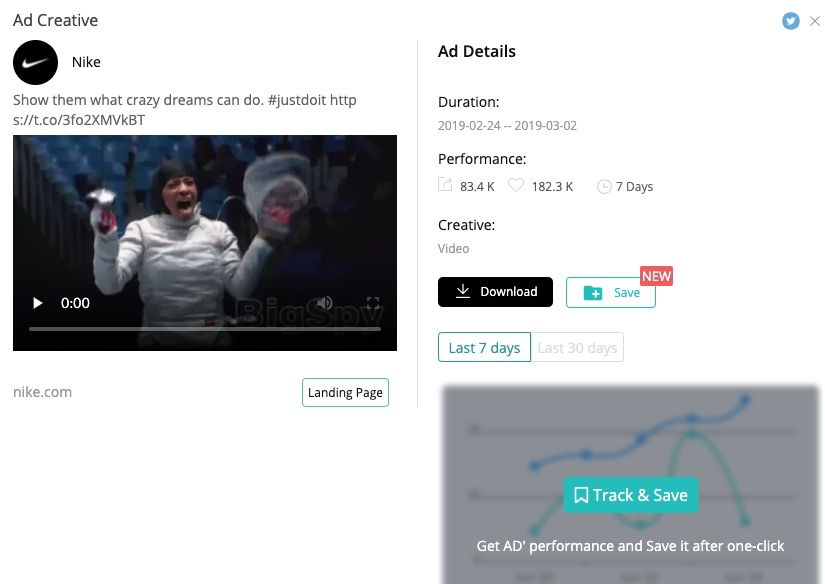Click the 83.4 K shares value
Screen dimensions: 825x584
click(x=477, y=187)
